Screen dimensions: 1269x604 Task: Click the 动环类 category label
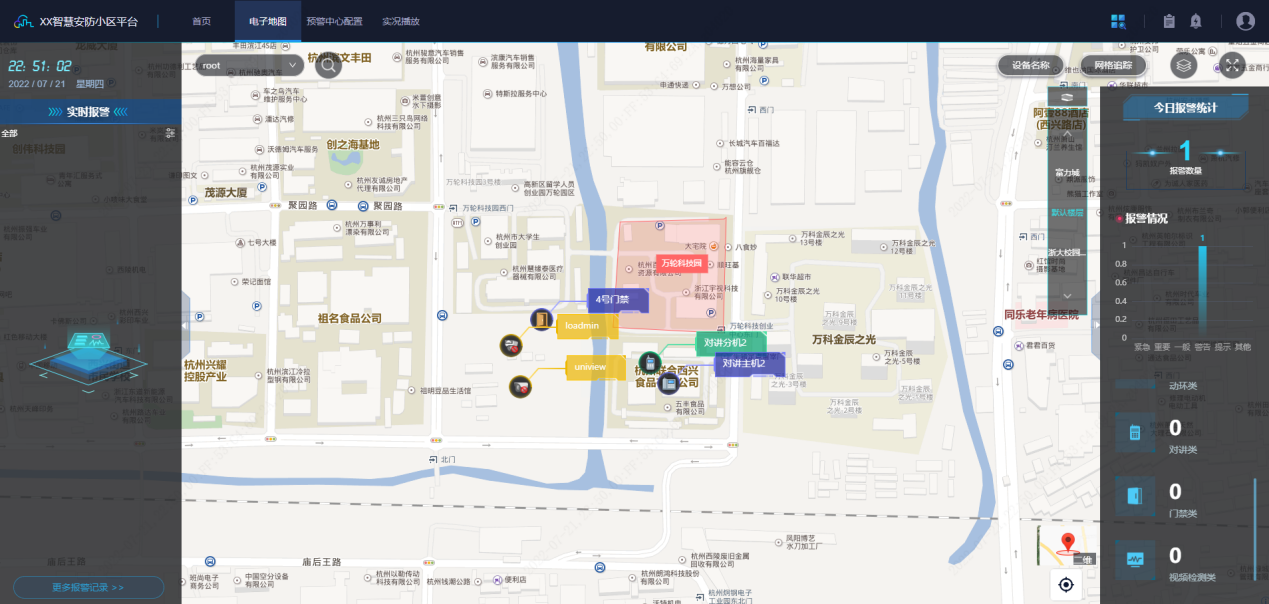(1183, 385)
